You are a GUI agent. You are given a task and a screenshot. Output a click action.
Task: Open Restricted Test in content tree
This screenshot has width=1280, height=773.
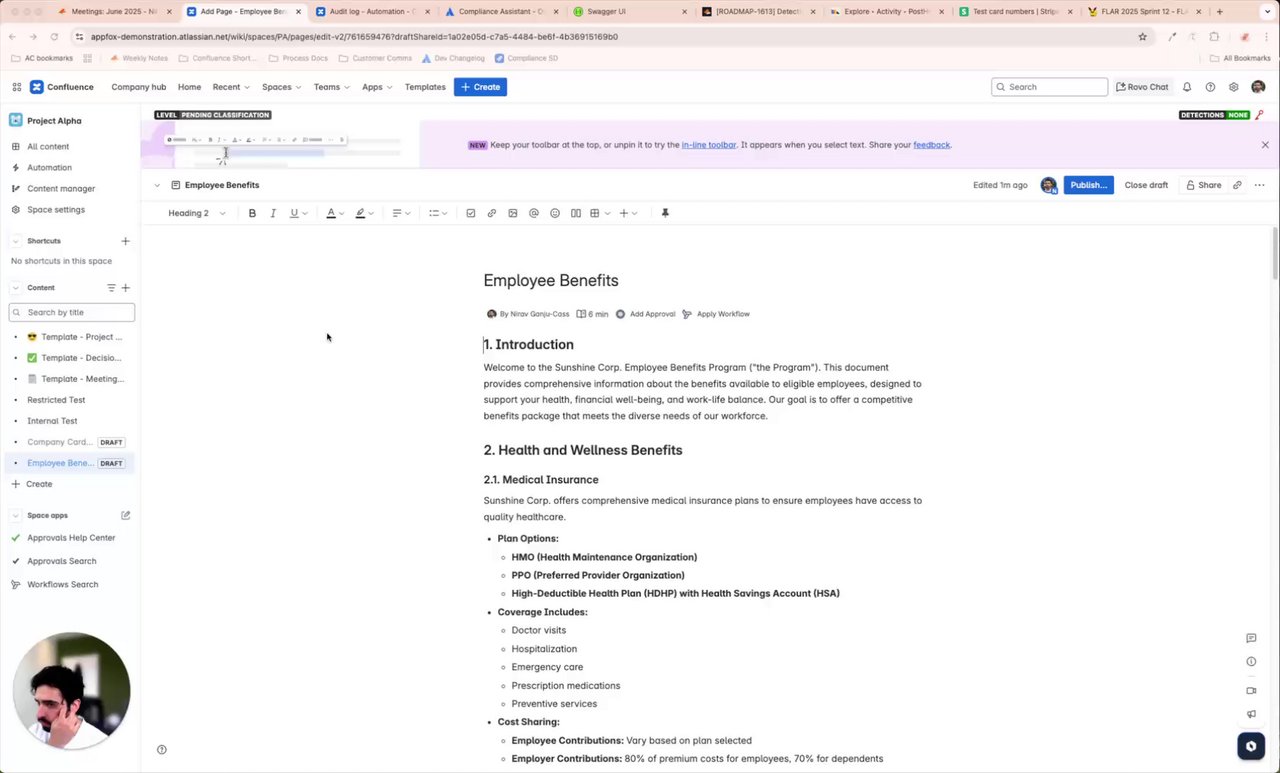pyautogui.click(x=56, y=400)
